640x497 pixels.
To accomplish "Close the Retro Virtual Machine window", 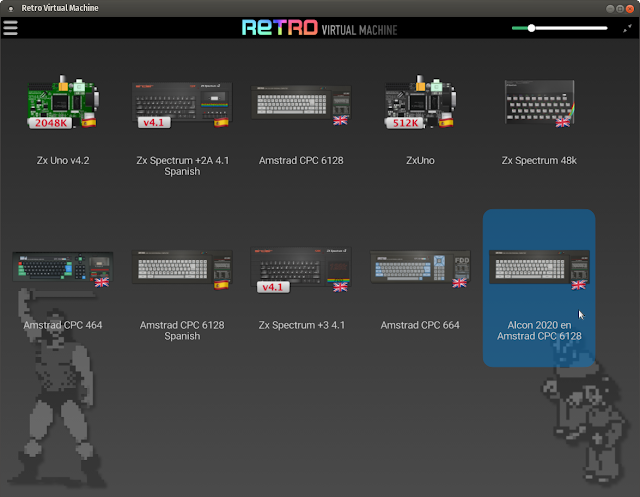I will [630, 9].
